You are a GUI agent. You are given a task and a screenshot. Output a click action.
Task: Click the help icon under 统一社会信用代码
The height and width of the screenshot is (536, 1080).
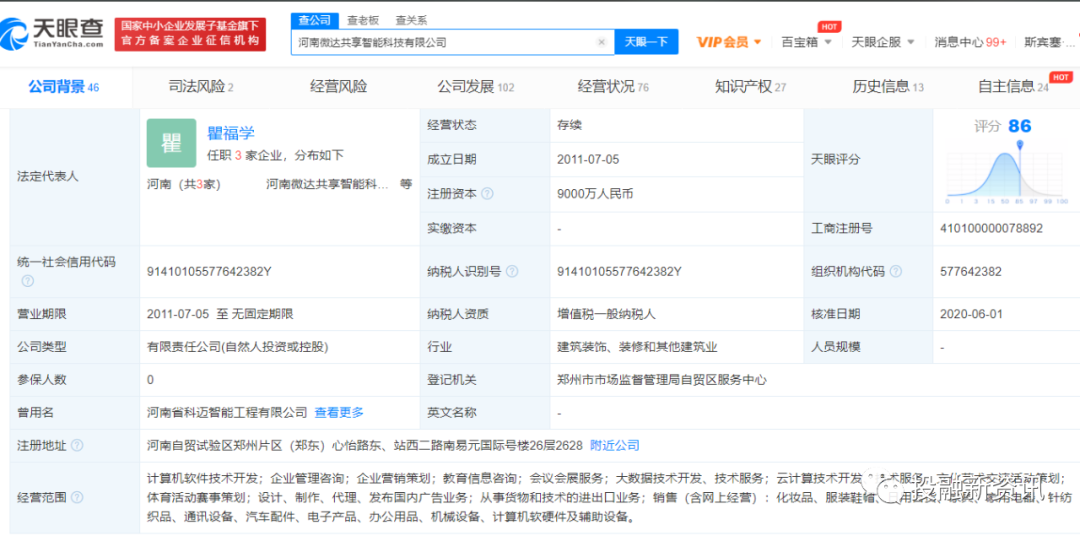(28, 281)
